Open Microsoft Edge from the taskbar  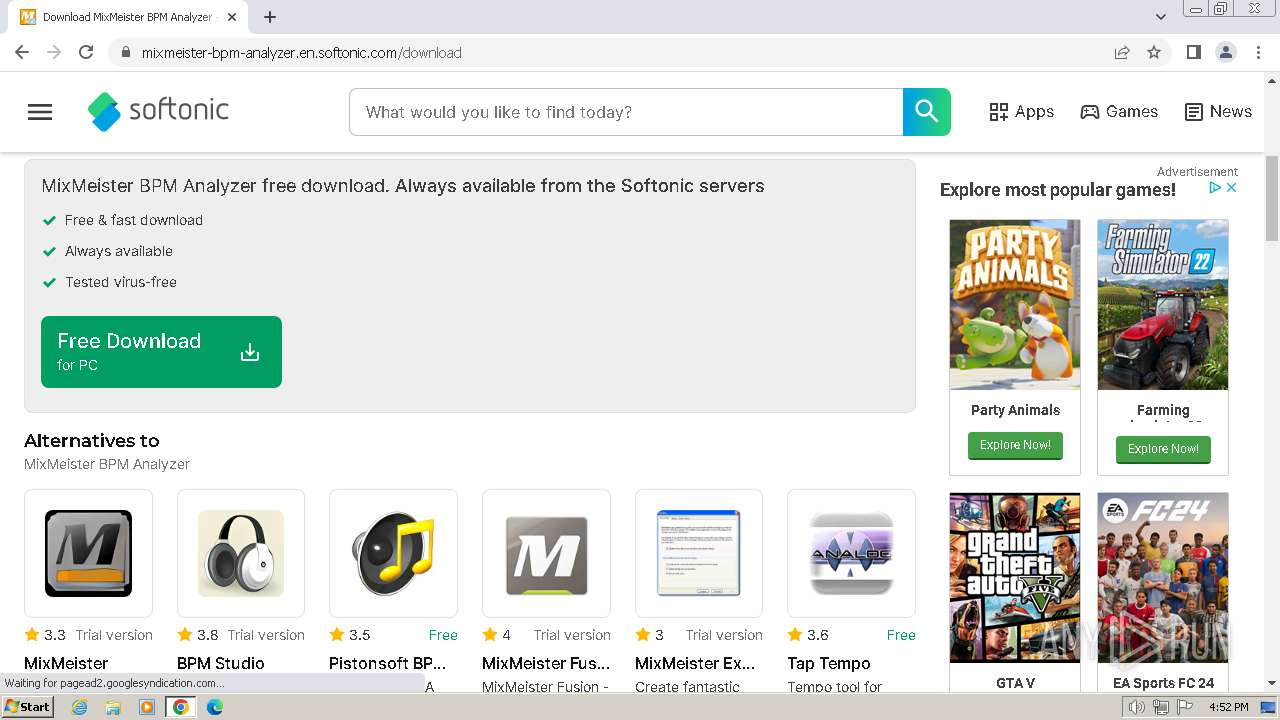tap(215, 707)
